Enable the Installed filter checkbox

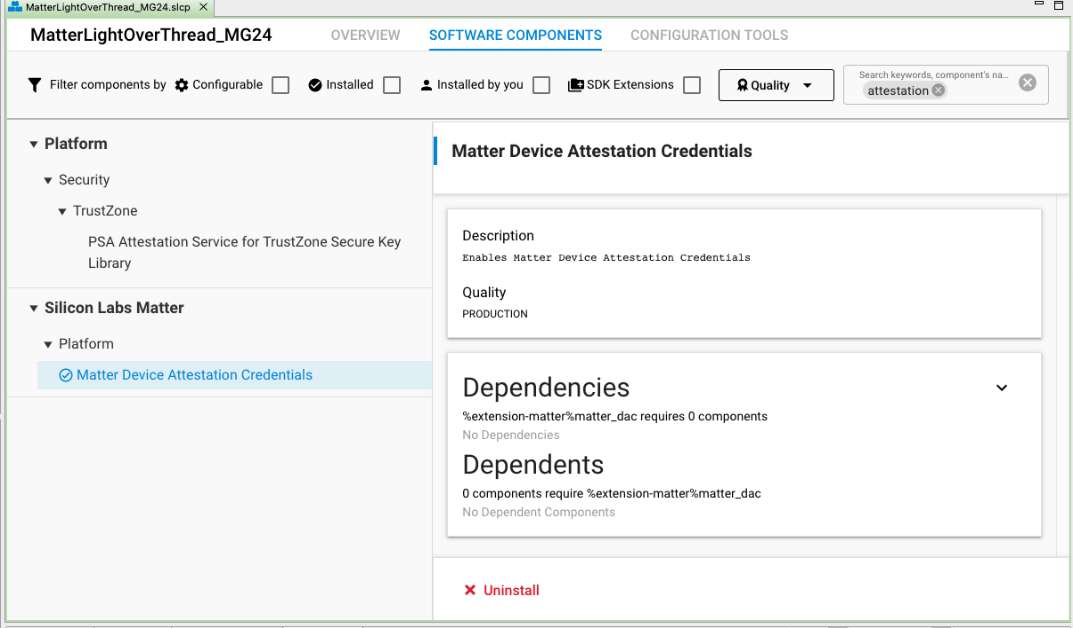tap(391, 85)
